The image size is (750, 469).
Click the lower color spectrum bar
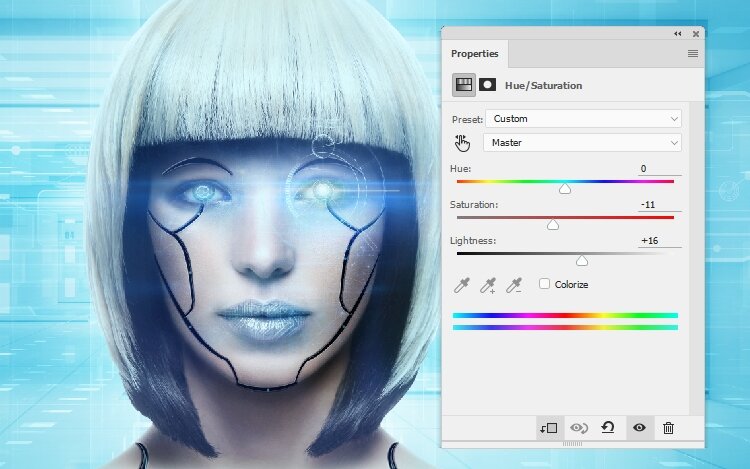pos(565,327)
